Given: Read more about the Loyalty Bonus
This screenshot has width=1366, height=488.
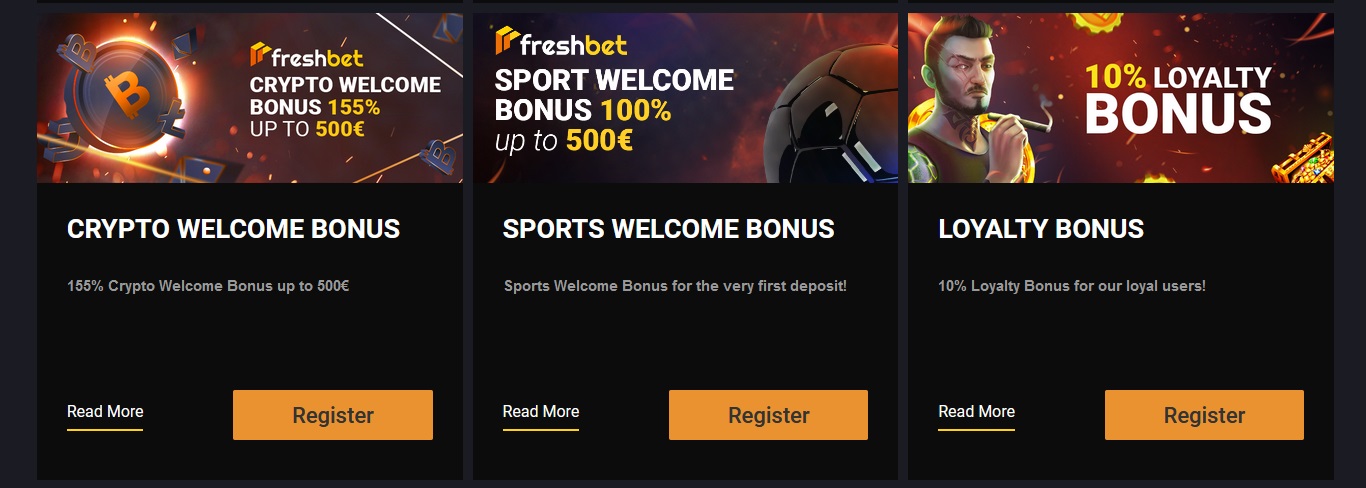Looking at the screenshot, I should (976, 412).
